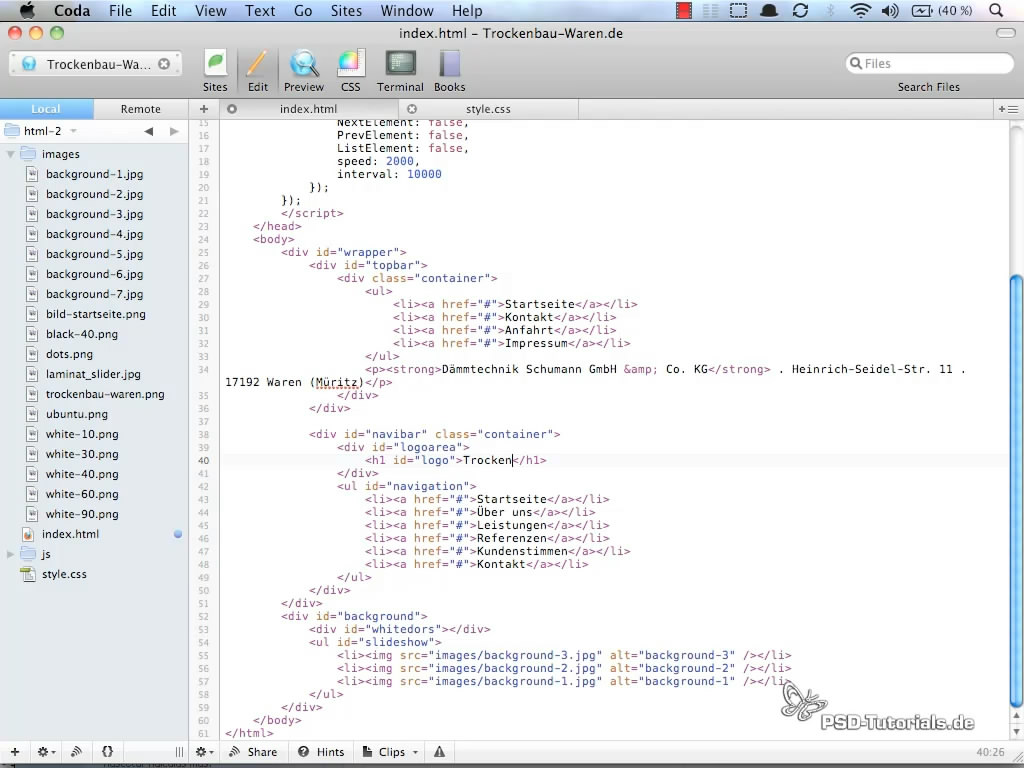Image resolution: width=1024 pixels, height=768 pixels.
Task: Open the Clips dropdown
Action: (390, 752)
